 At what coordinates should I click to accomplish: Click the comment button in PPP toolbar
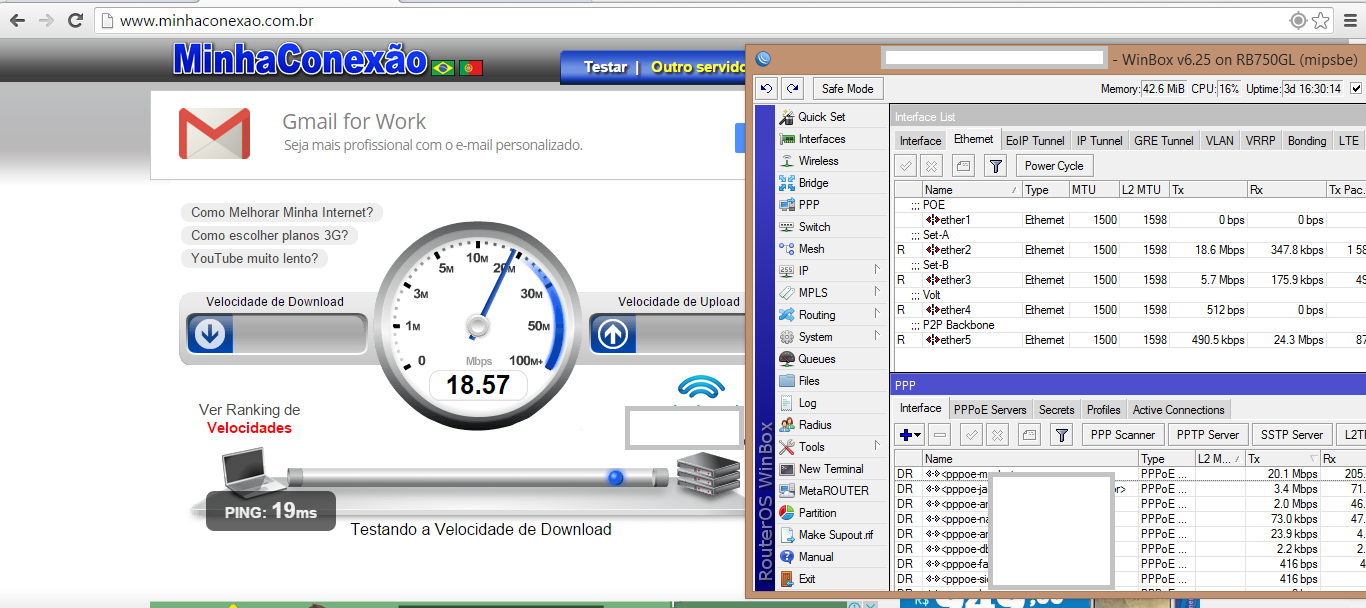click(x=1029, y=435)
